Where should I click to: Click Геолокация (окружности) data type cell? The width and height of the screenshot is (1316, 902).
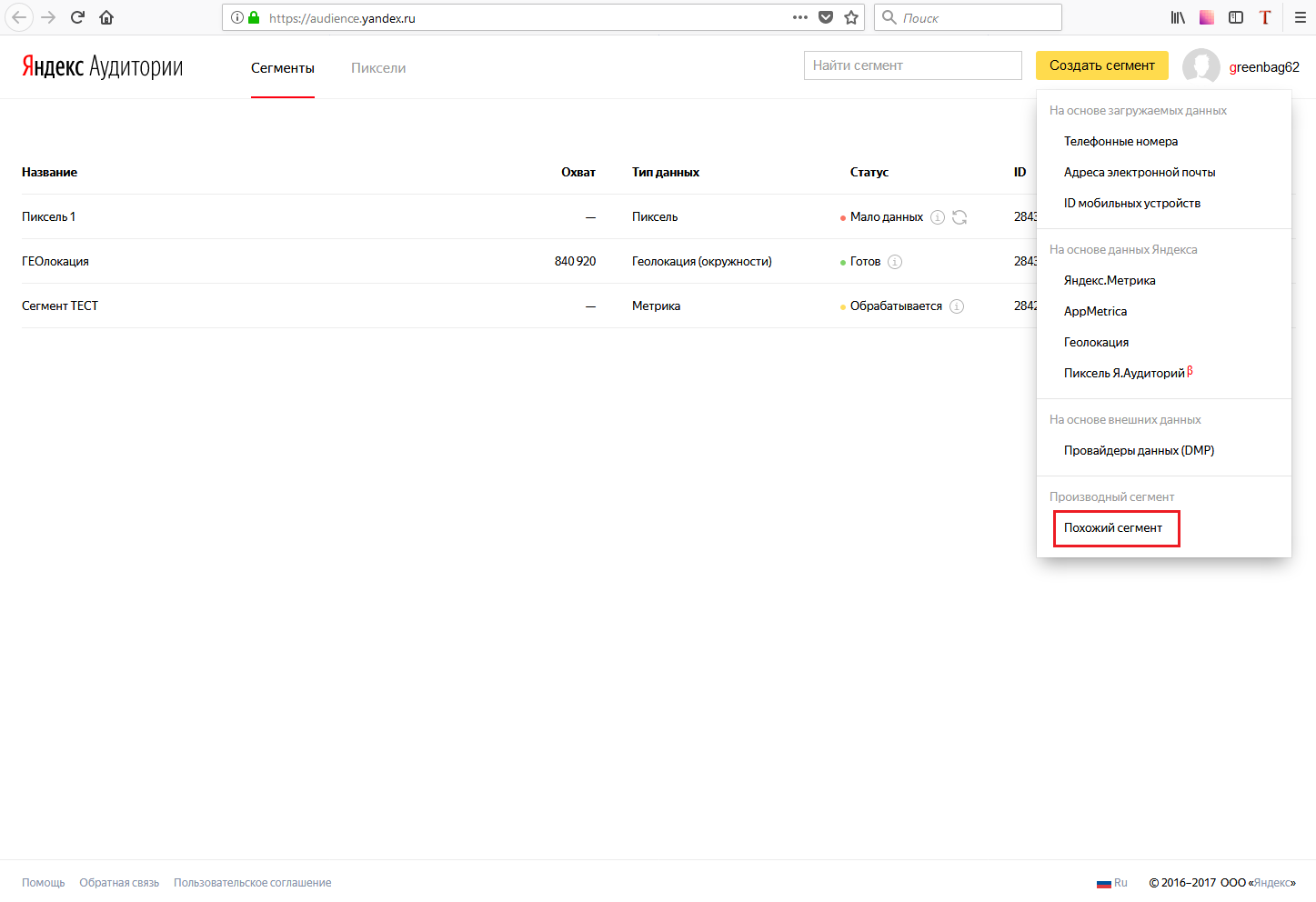tap(702, 261)
